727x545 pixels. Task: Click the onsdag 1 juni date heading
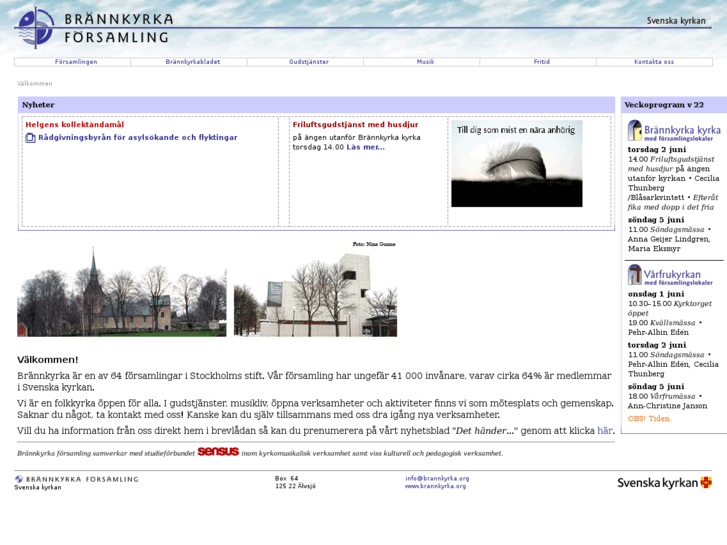click(656, 294)
